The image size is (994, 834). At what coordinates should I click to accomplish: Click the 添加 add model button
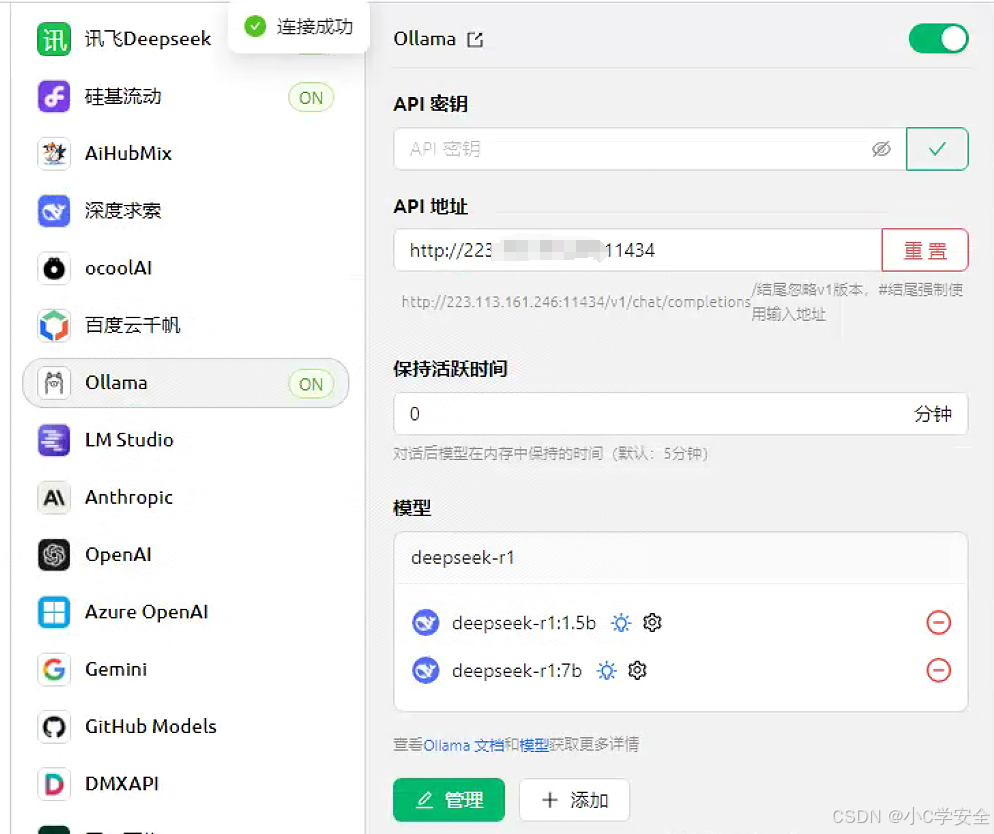(x=574, y=800)
